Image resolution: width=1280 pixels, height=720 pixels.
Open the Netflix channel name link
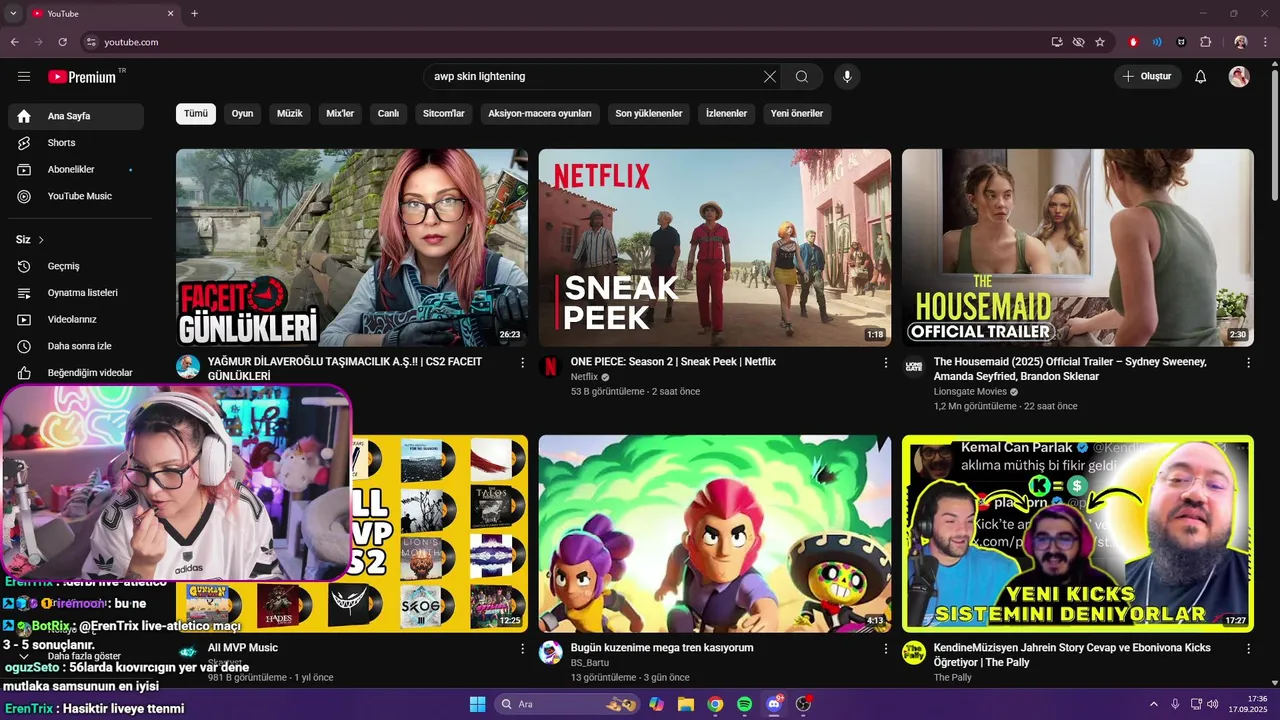[x=584, y=377]
